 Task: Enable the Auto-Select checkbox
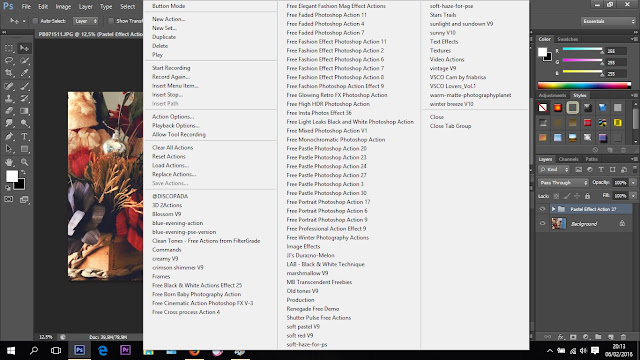tap(35, 21)
